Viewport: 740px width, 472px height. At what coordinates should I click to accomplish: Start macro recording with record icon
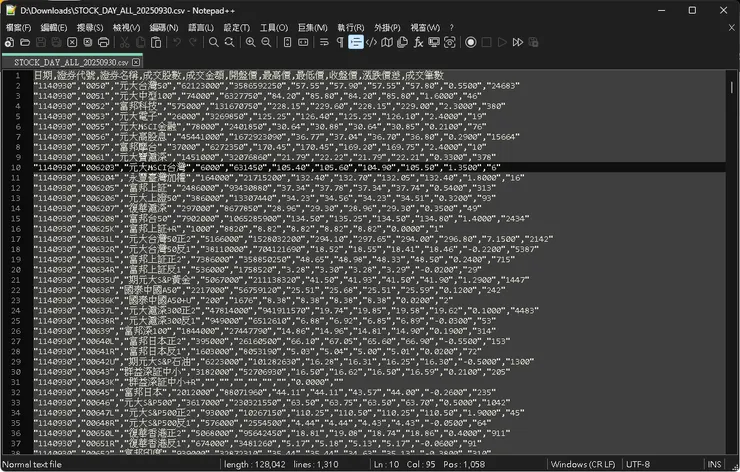click(x=471, y=42)
